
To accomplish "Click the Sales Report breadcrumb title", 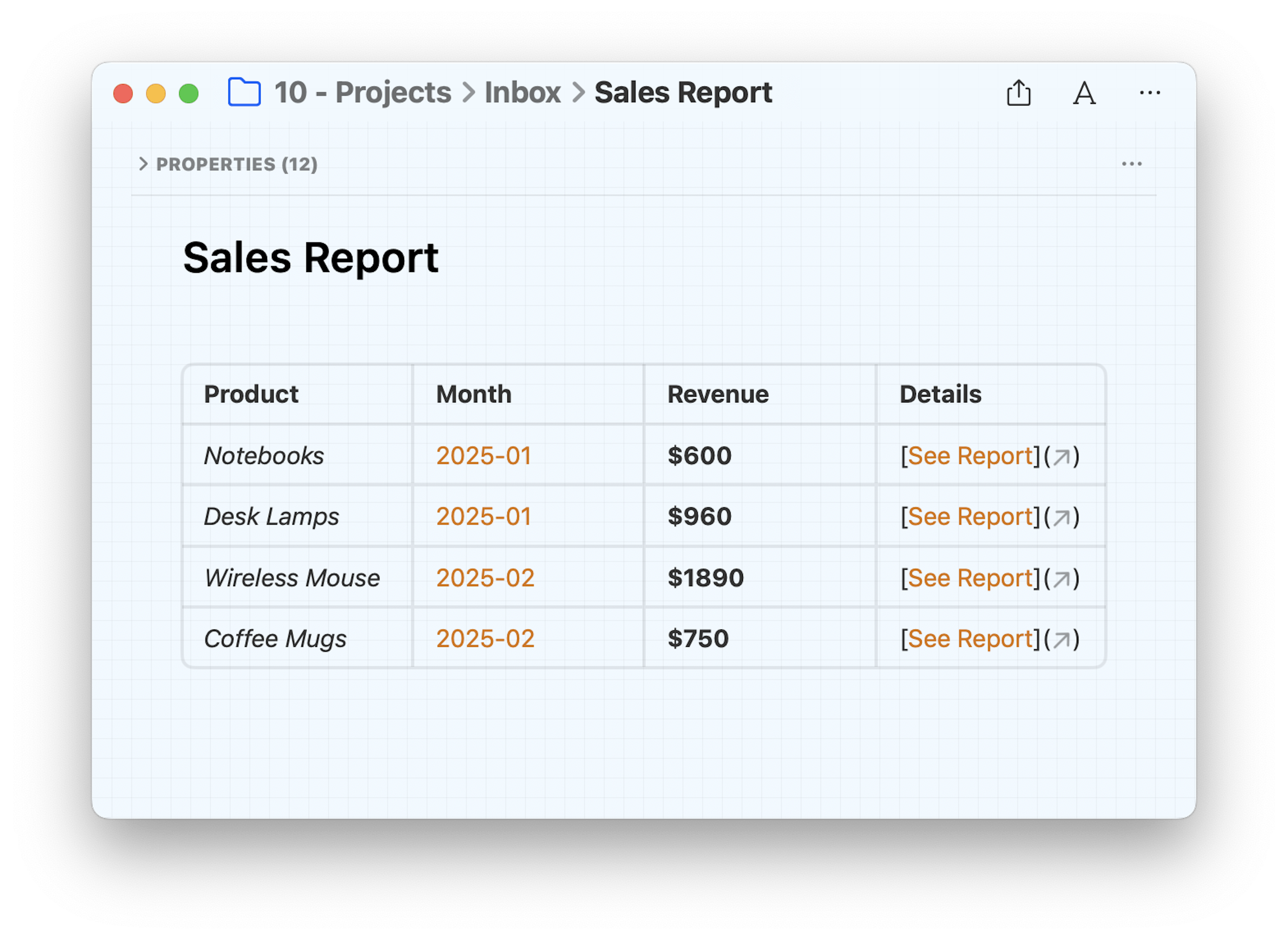I will click(683, 92).
